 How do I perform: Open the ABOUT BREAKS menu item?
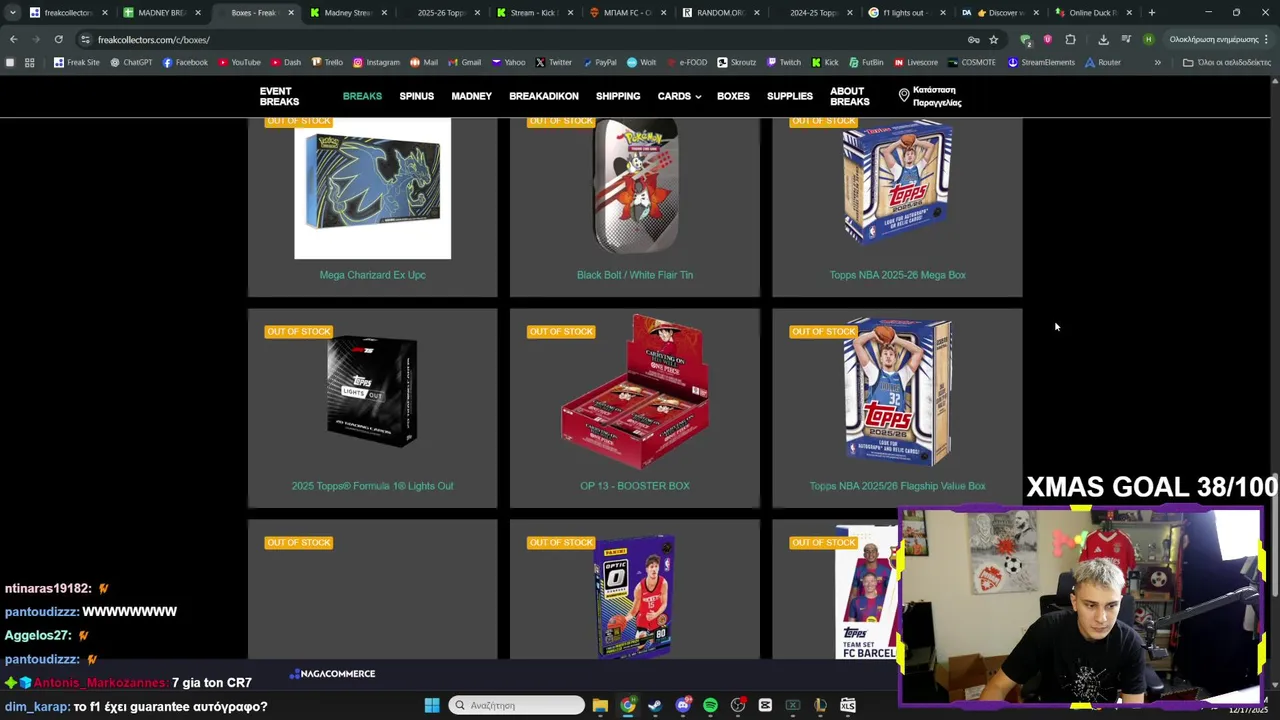[x=850, y=96]
